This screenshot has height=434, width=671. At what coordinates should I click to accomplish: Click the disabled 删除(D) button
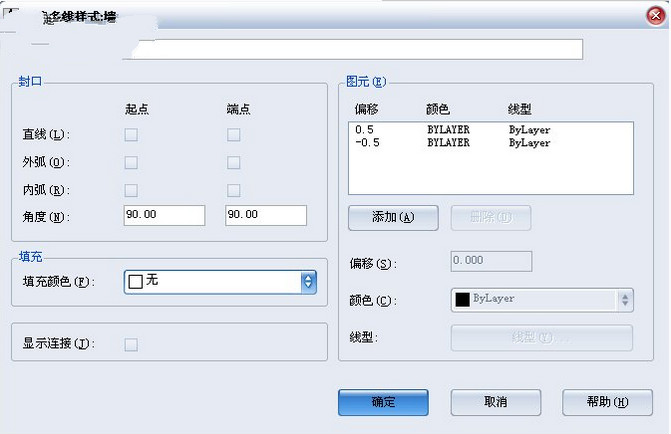coord(491,218)
